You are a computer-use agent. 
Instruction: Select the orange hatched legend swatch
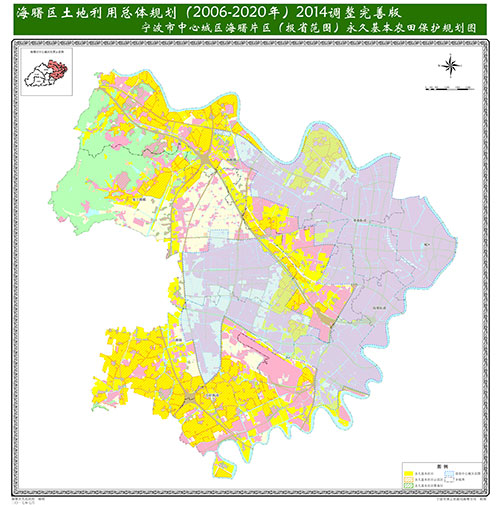408,480
